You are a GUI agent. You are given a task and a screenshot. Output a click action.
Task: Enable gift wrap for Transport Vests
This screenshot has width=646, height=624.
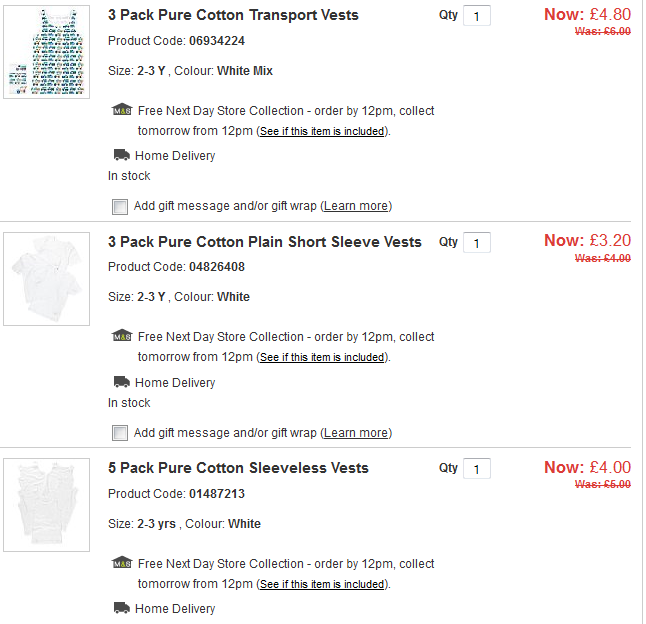tap(120, 207)
